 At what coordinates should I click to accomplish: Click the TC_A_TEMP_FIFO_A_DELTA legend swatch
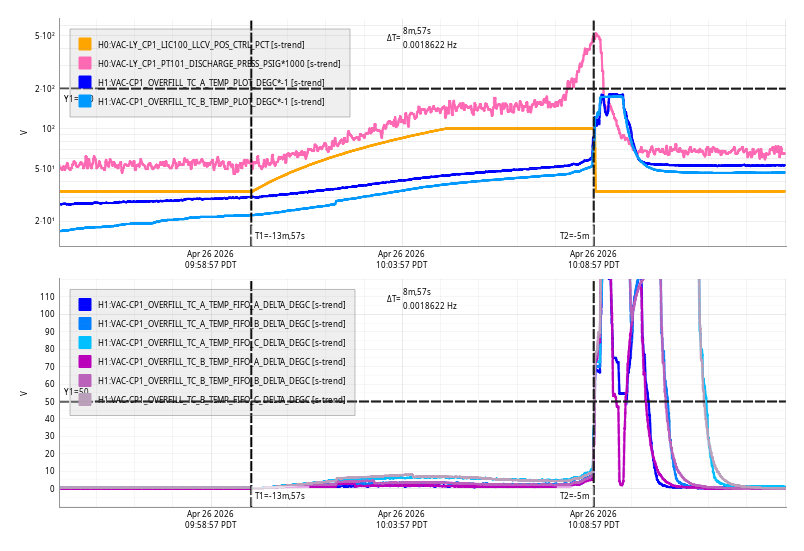coord(85,304)
